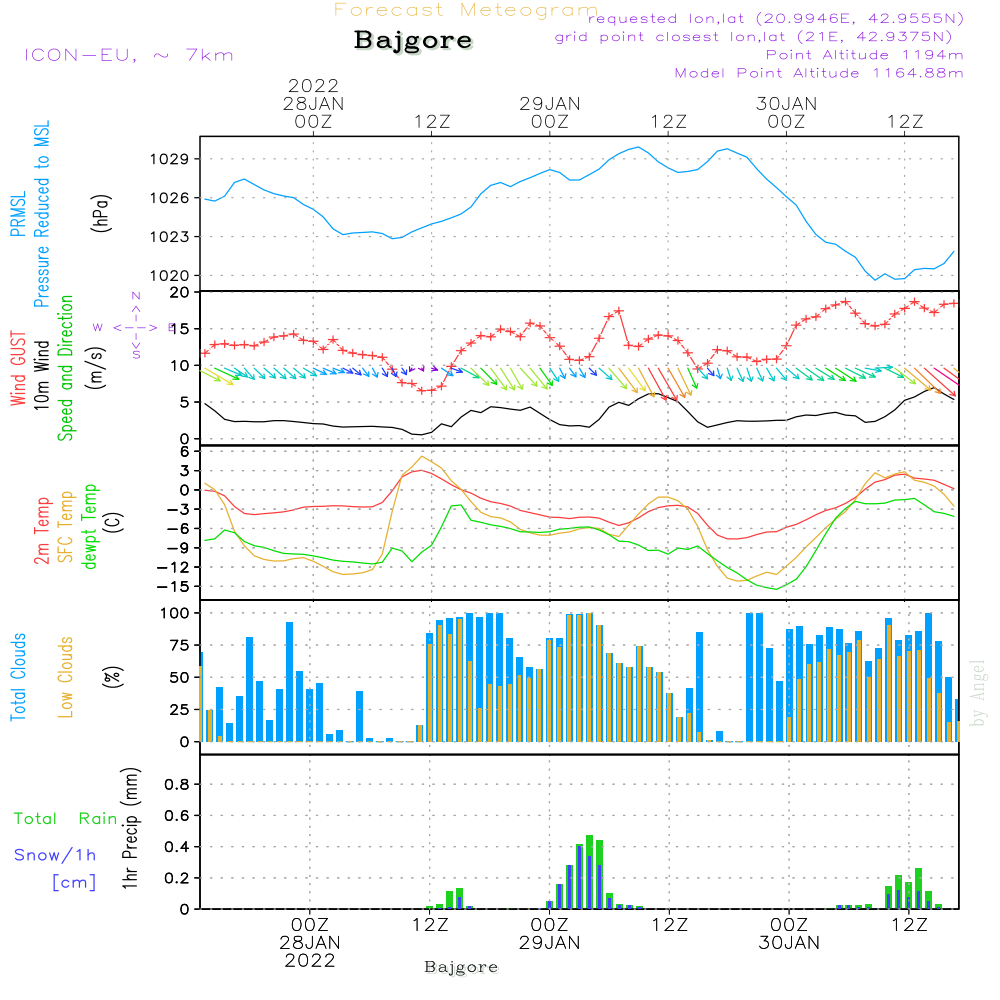
Task: Click the orange 'SFC Temp' legend label
Action: [66, 527]
